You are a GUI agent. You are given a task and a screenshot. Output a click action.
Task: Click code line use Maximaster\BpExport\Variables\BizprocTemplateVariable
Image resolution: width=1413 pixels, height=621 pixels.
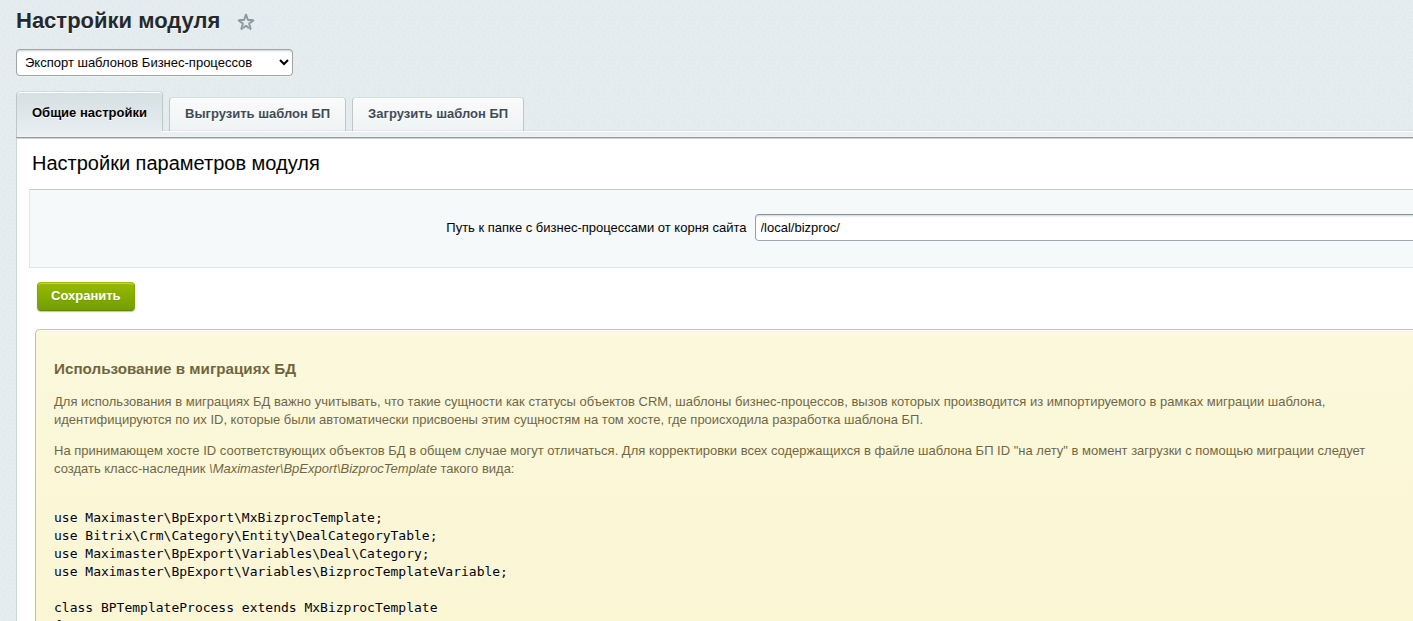[x=281, y=572]
